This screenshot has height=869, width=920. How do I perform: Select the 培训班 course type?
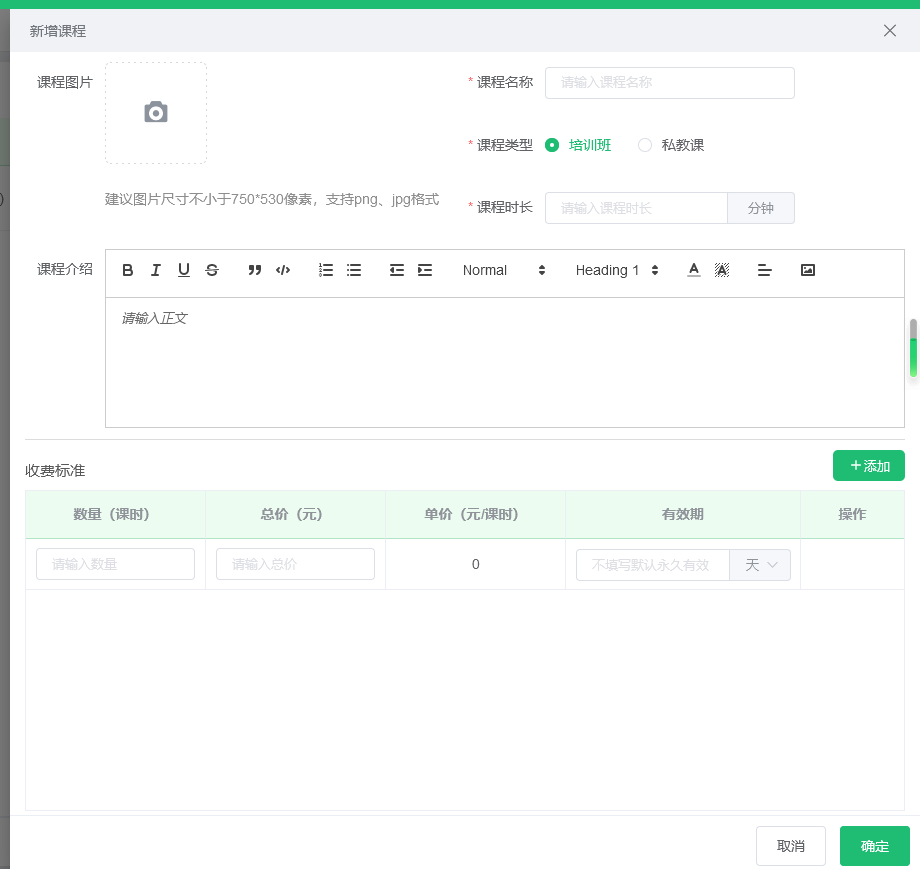coord(552,145)
